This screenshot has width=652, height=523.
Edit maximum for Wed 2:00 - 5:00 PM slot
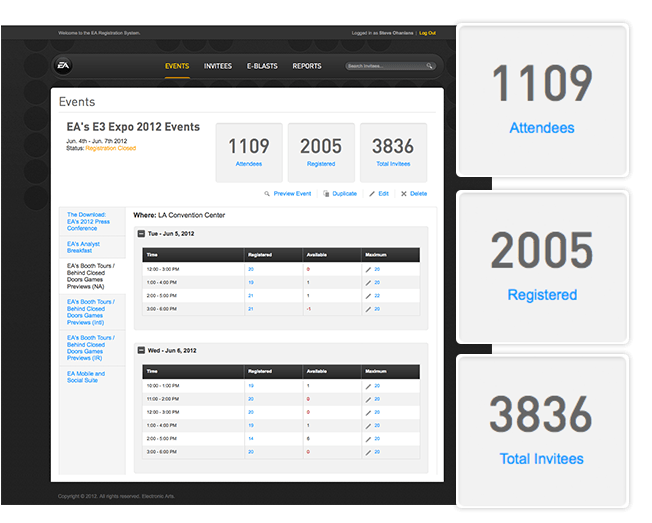point(368,440)
